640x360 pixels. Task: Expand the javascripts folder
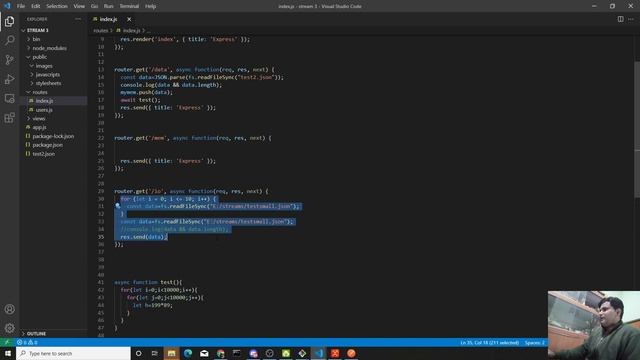(x=48, y=75)
